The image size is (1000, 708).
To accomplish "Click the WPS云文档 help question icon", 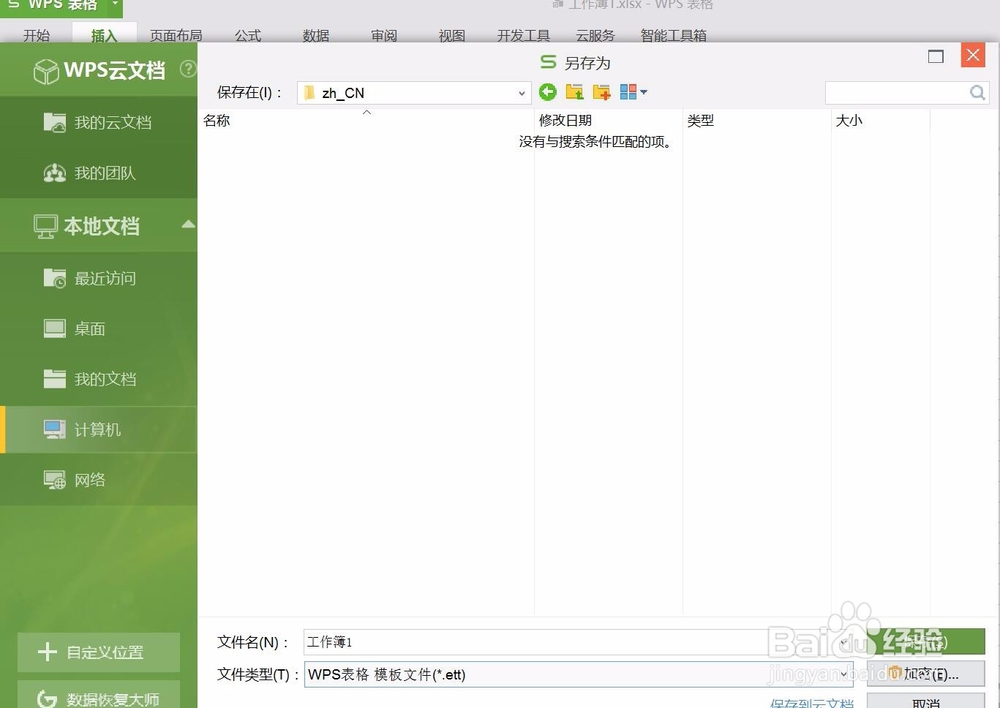I will pyautogui.click(x=188, y=68).
